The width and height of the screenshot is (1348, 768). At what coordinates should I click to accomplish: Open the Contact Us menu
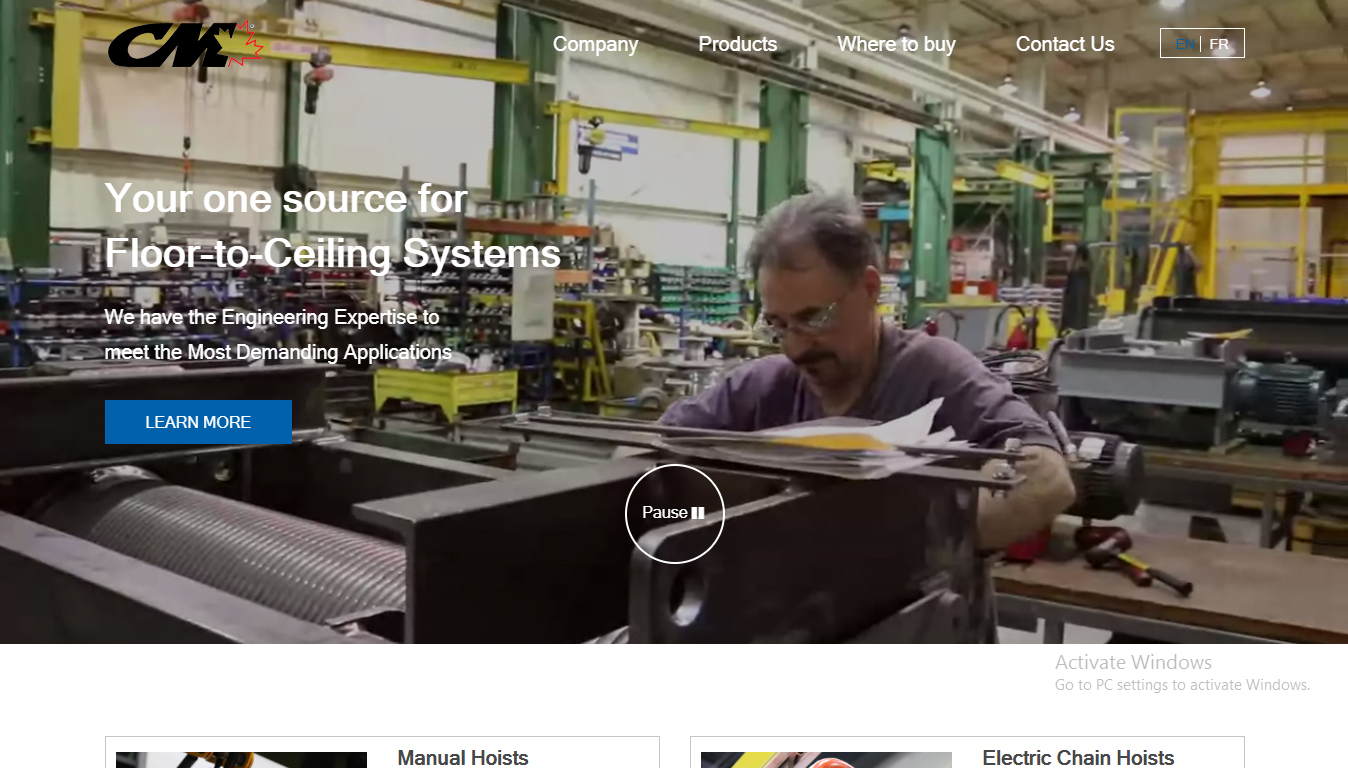point(1065,44)
